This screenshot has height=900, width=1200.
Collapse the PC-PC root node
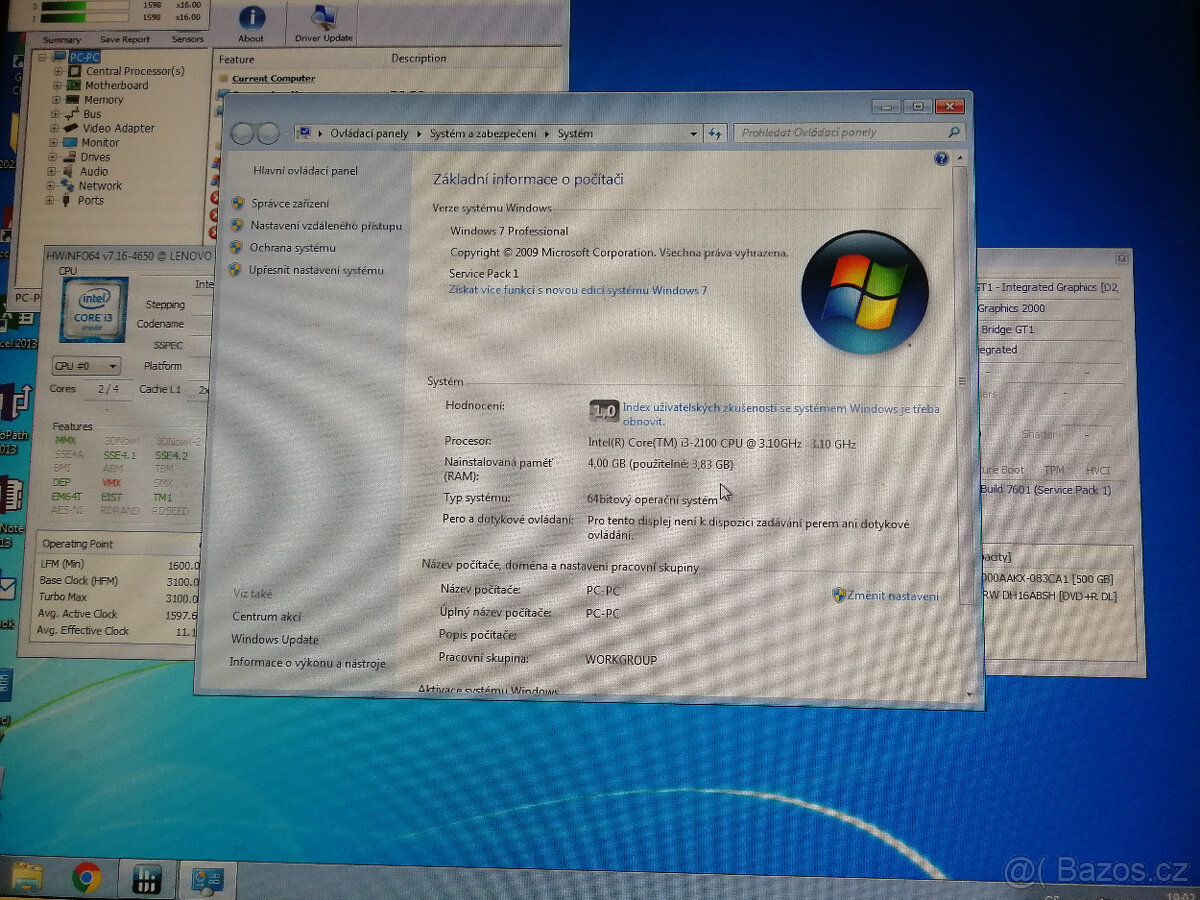(x=43, y=57)
